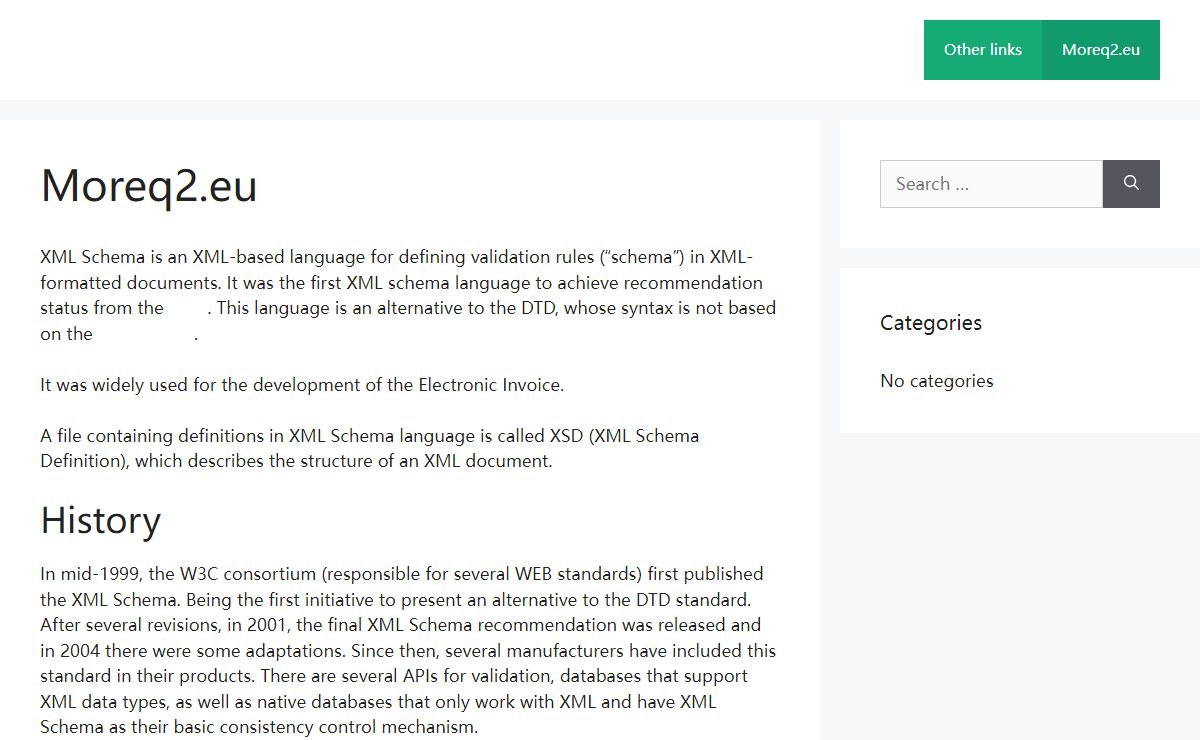Open the Moreq2.eu menu item
Image resolution: width=1200 pixels, height=740 pixels.
(1101, 50)
